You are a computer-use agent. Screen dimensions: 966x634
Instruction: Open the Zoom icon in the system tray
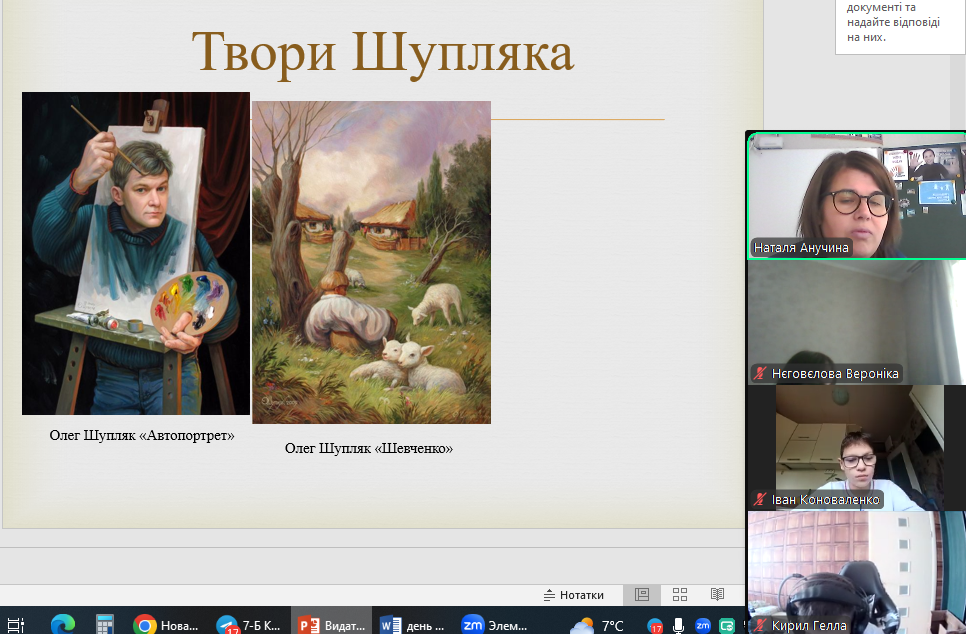(x=703, y=625)
